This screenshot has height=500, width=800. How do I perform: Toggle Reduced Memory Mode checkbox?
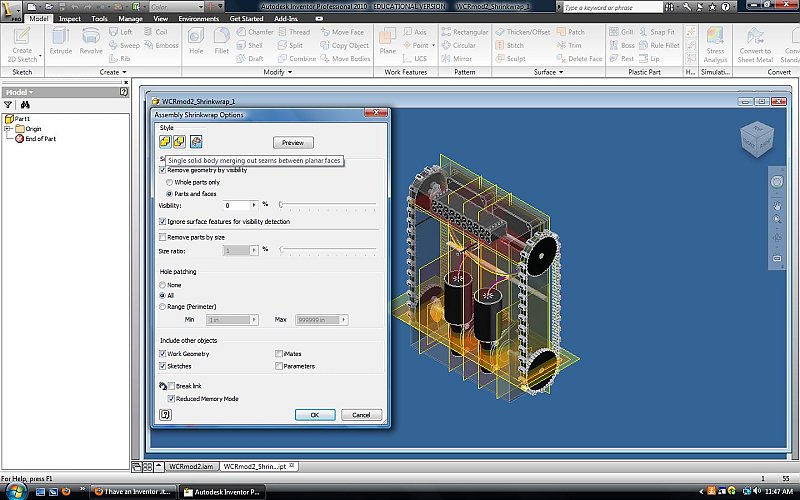tap(171, 399)
